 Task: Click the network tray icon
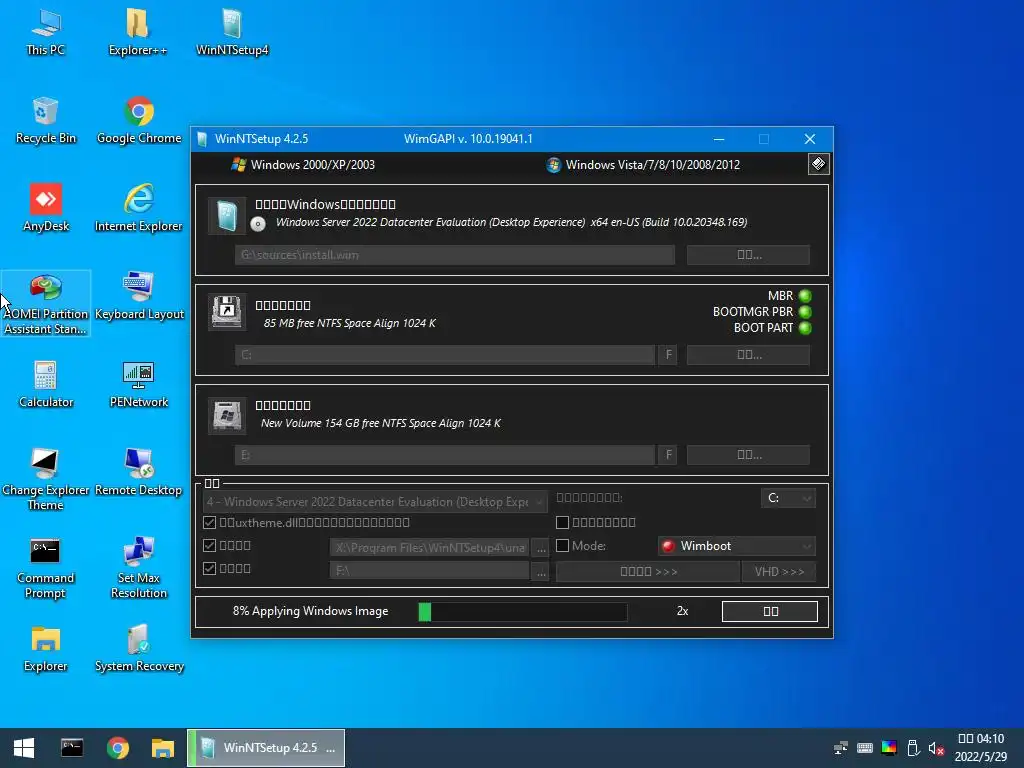click(x=841, y=748)
